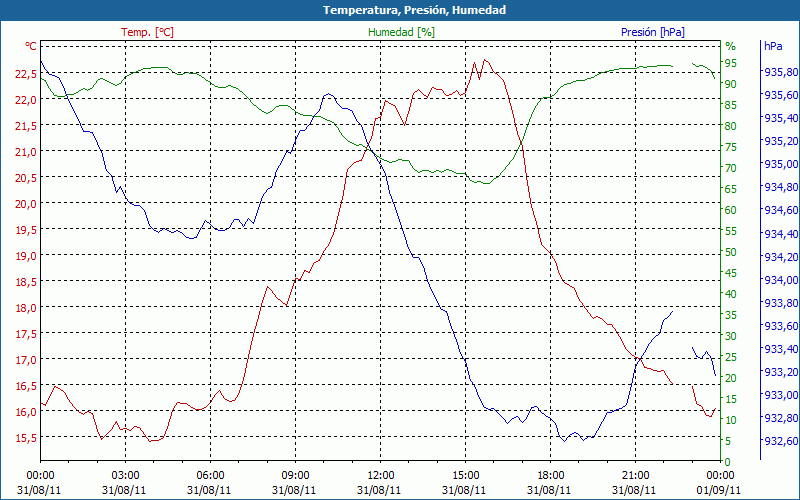Click time axis label "03:00"

(x=124, y=476)
